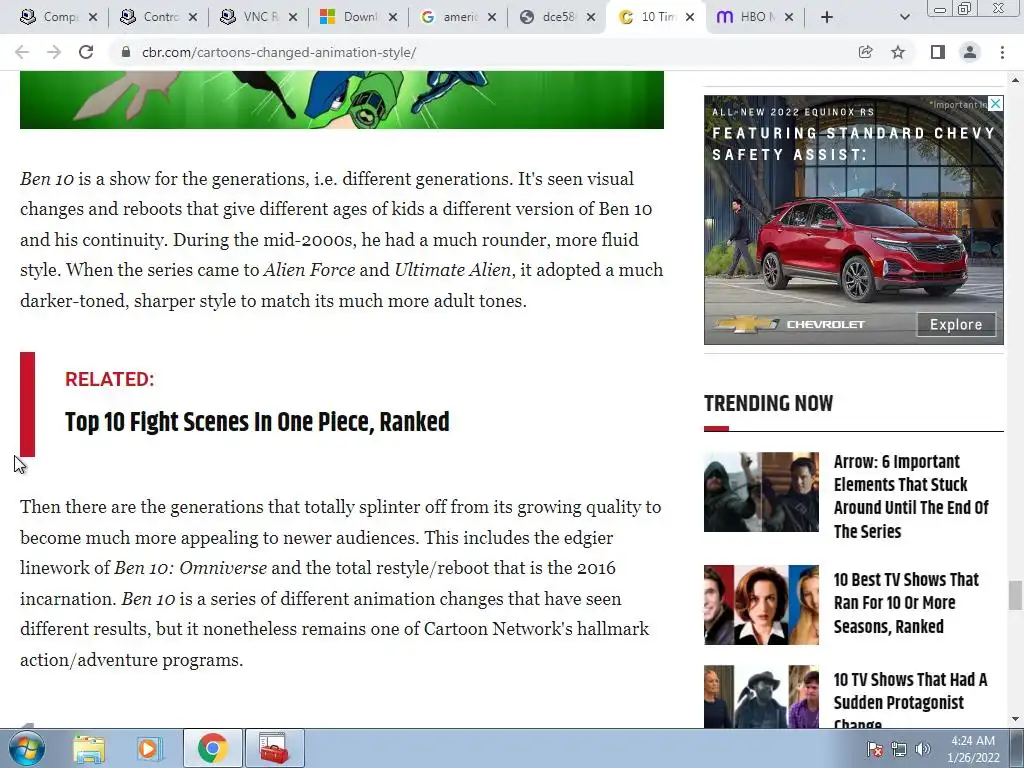
Task: Open the Chrome three-dot menu
Action: click(1002, 52)
